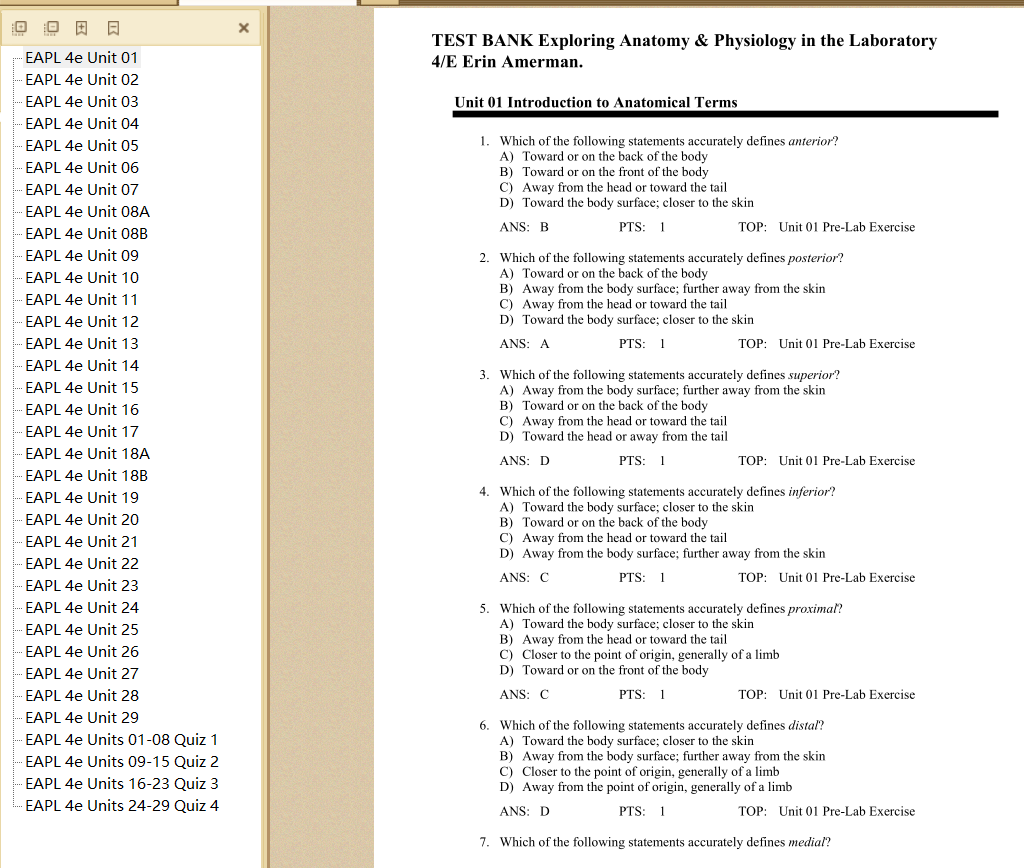
Task: Jump to bookmark EAPL 4e Unit 02
Action: (82, 80)
